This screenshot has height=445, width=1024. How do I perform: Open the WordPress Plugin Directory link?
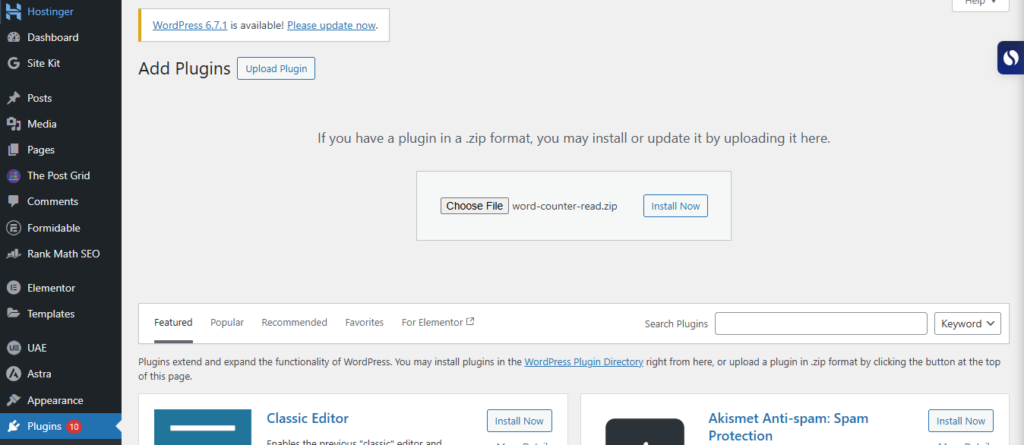click(584, 361)
